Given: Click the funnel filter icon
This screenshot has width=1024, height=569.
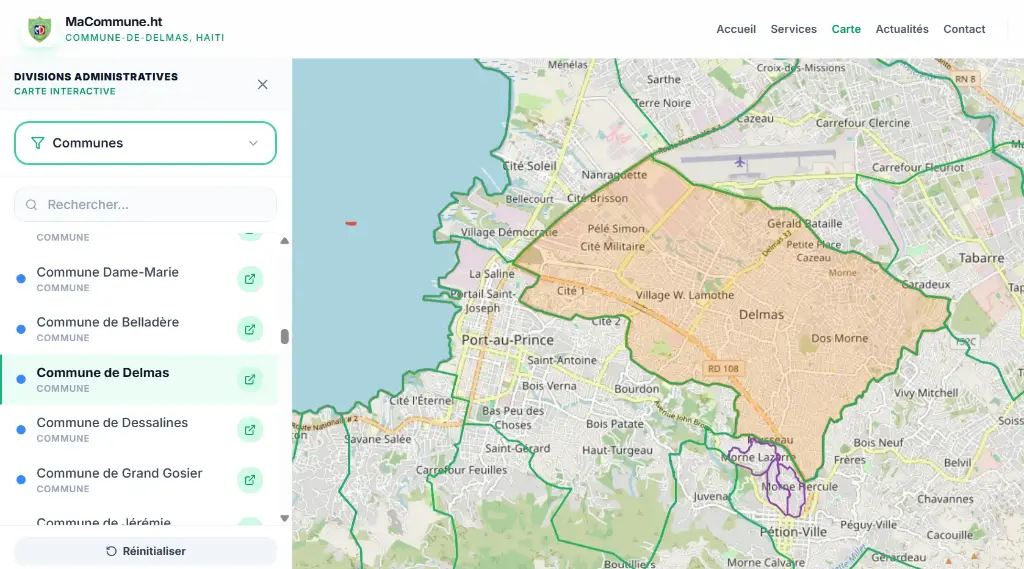Looking at the screenshot, I should [38, 143].
